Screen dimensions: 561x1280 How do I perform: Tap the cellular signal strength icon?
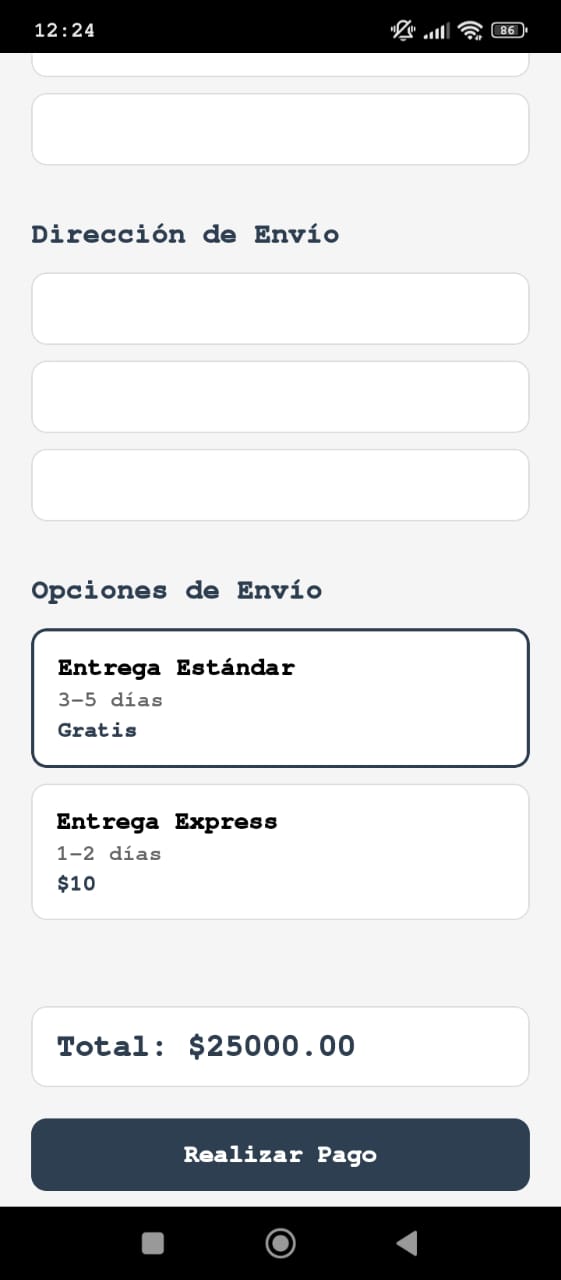436,31
